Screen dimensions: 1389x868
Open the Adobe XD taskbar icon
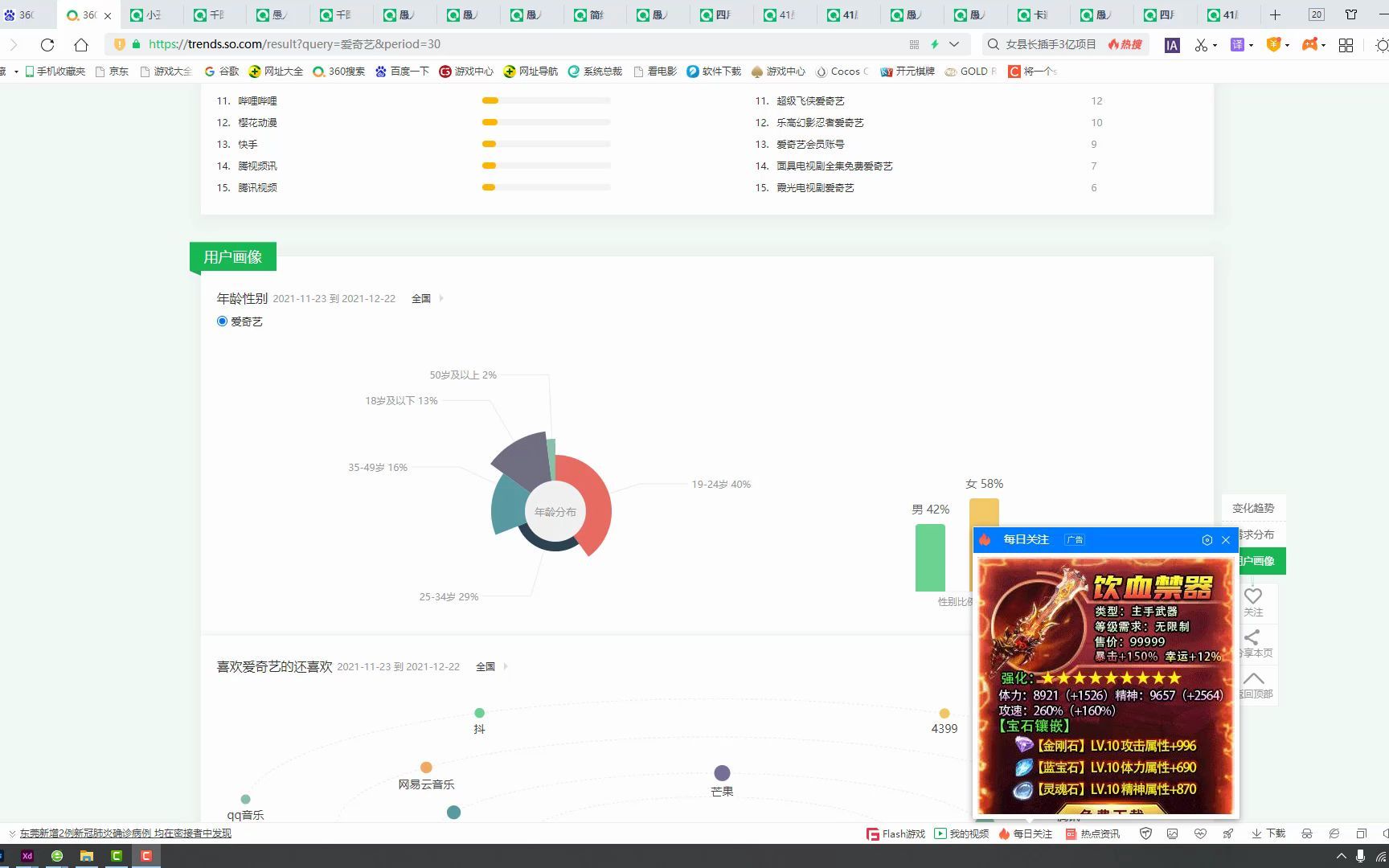[x=27, y=856]
